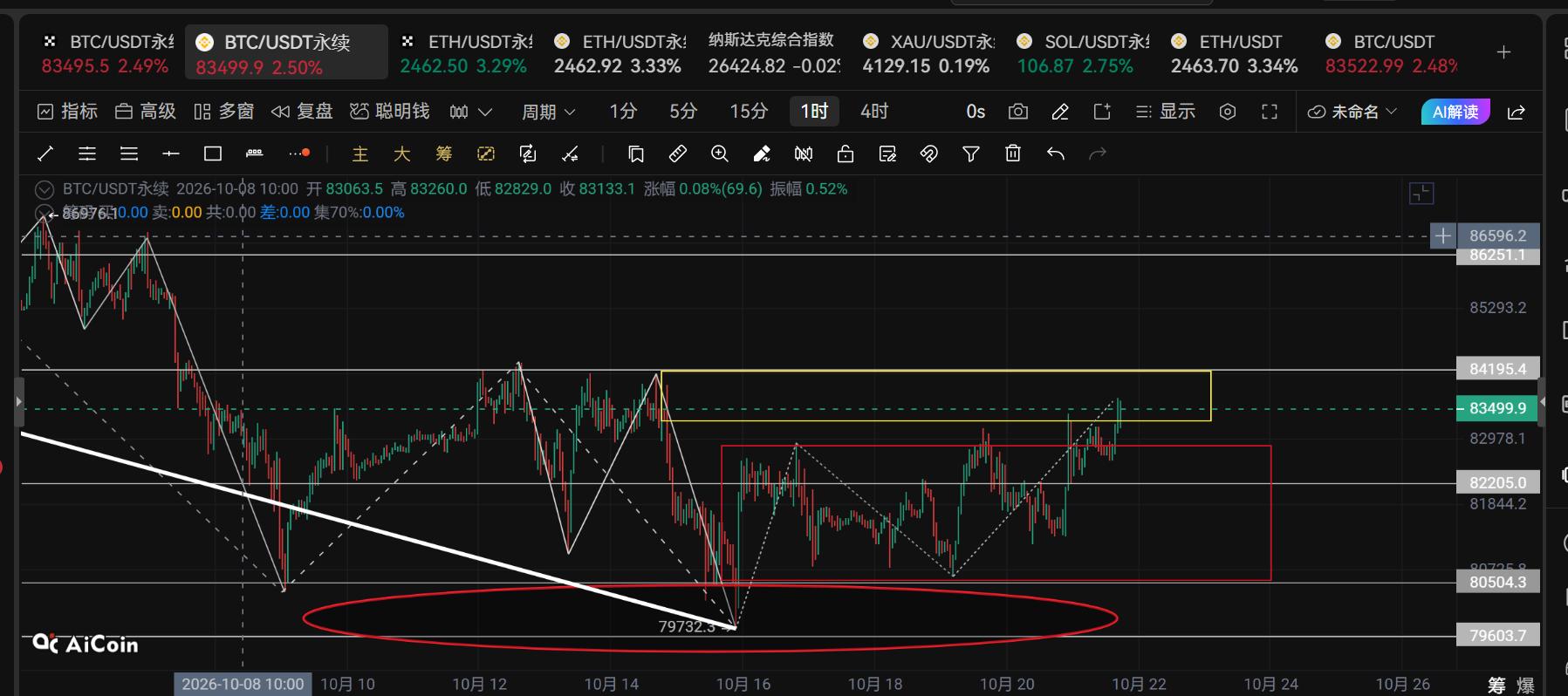Open the ruler measurement tool
This screenshot has height=696, width=1568.
click(x=678, y=154)
